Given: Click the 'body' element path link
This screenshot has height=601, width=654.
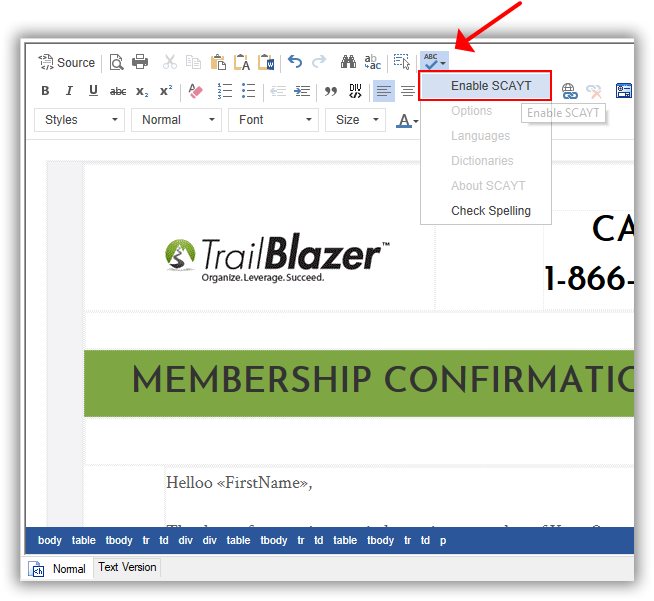Looking at the screenshot, I should tap(49, 541).
